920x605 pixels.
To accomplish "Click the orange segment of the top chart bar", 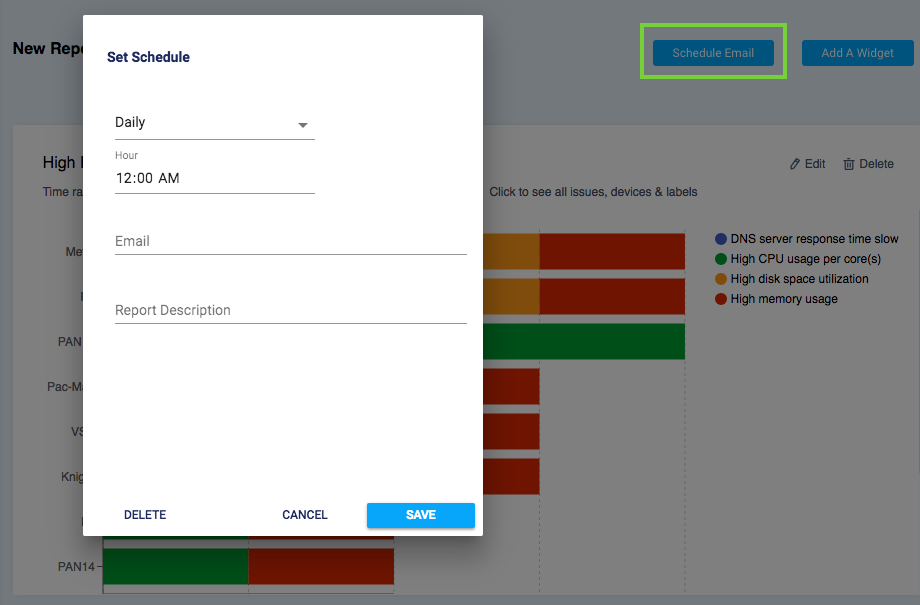I will pyautogui.click(x=511, y=252).
